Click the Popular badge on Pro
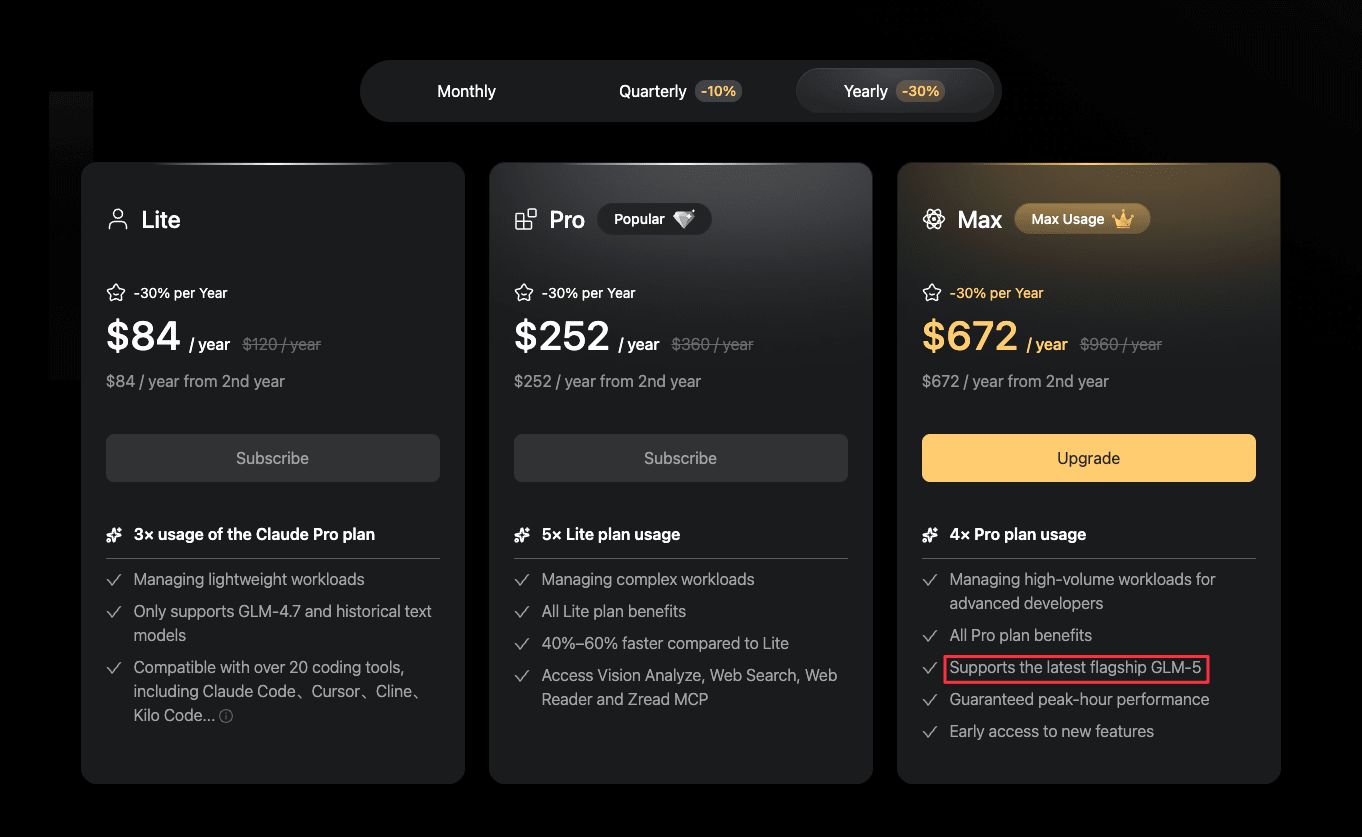 tap(640, 219)
